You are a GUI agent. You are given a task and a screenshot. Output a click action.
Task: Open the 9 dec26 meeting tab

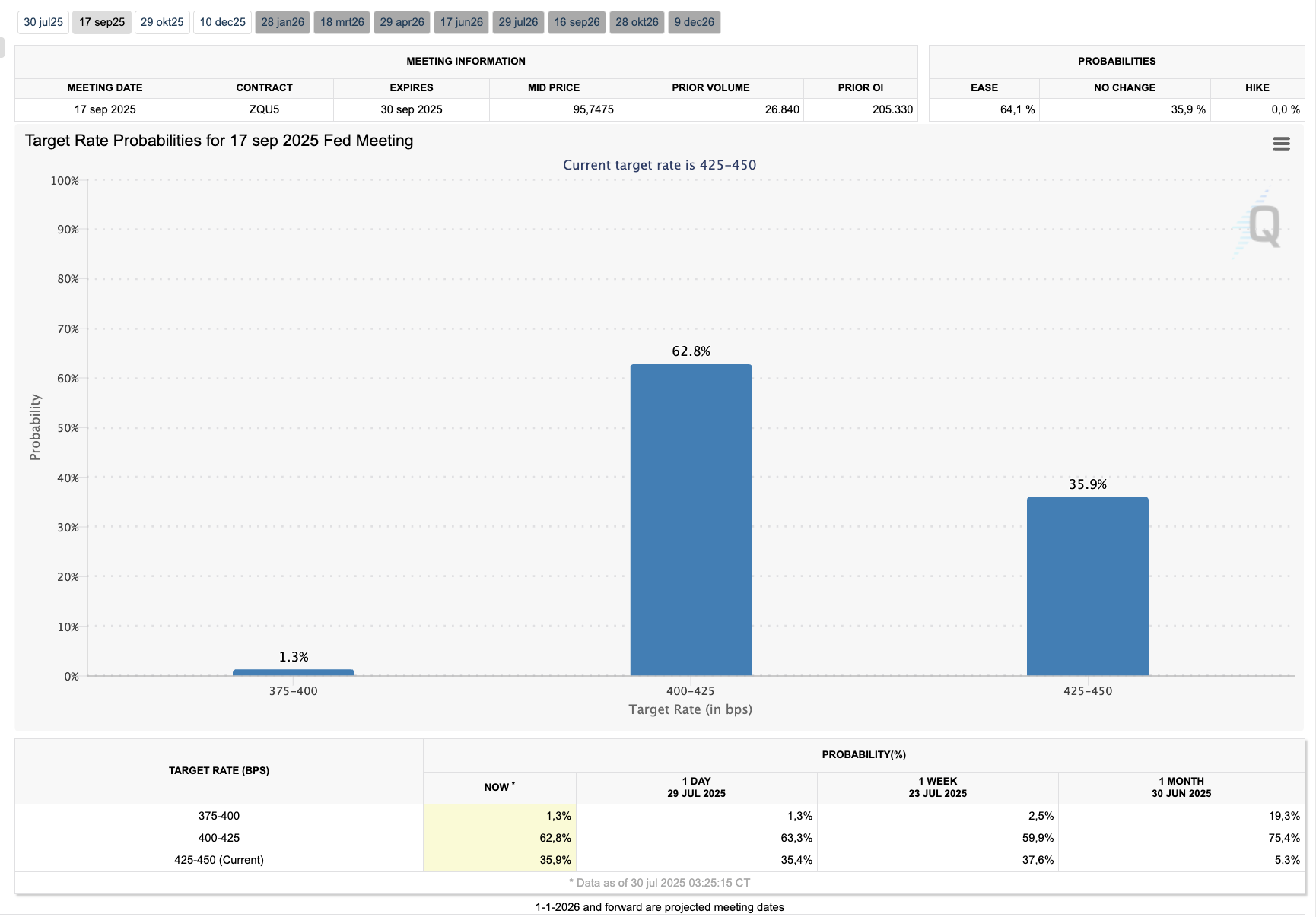(x=694, y=22)
